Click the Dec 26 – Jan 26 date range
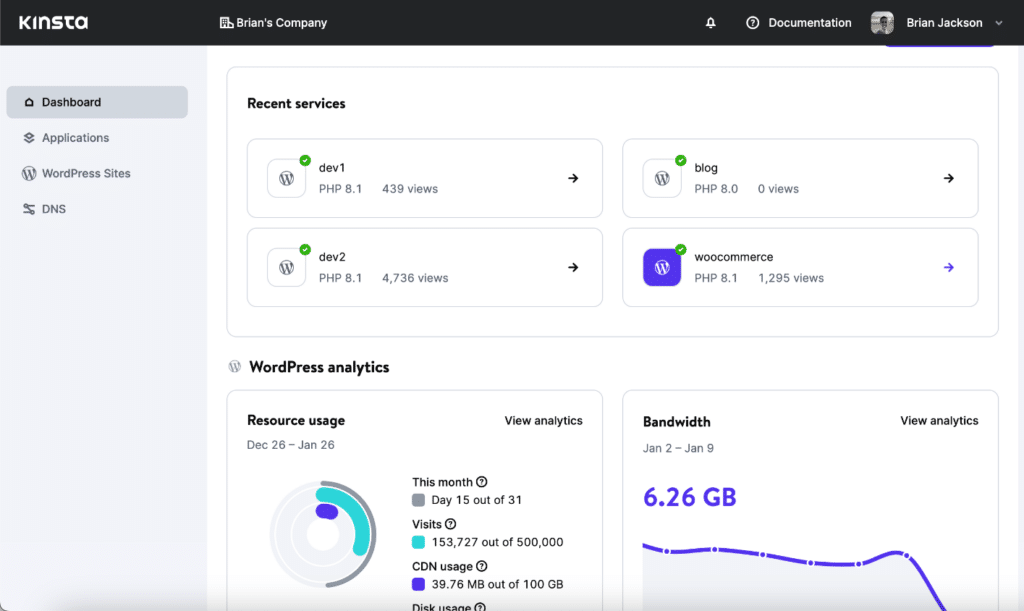1024x611 pixels. pyautogui.click(x=291, y=445)
